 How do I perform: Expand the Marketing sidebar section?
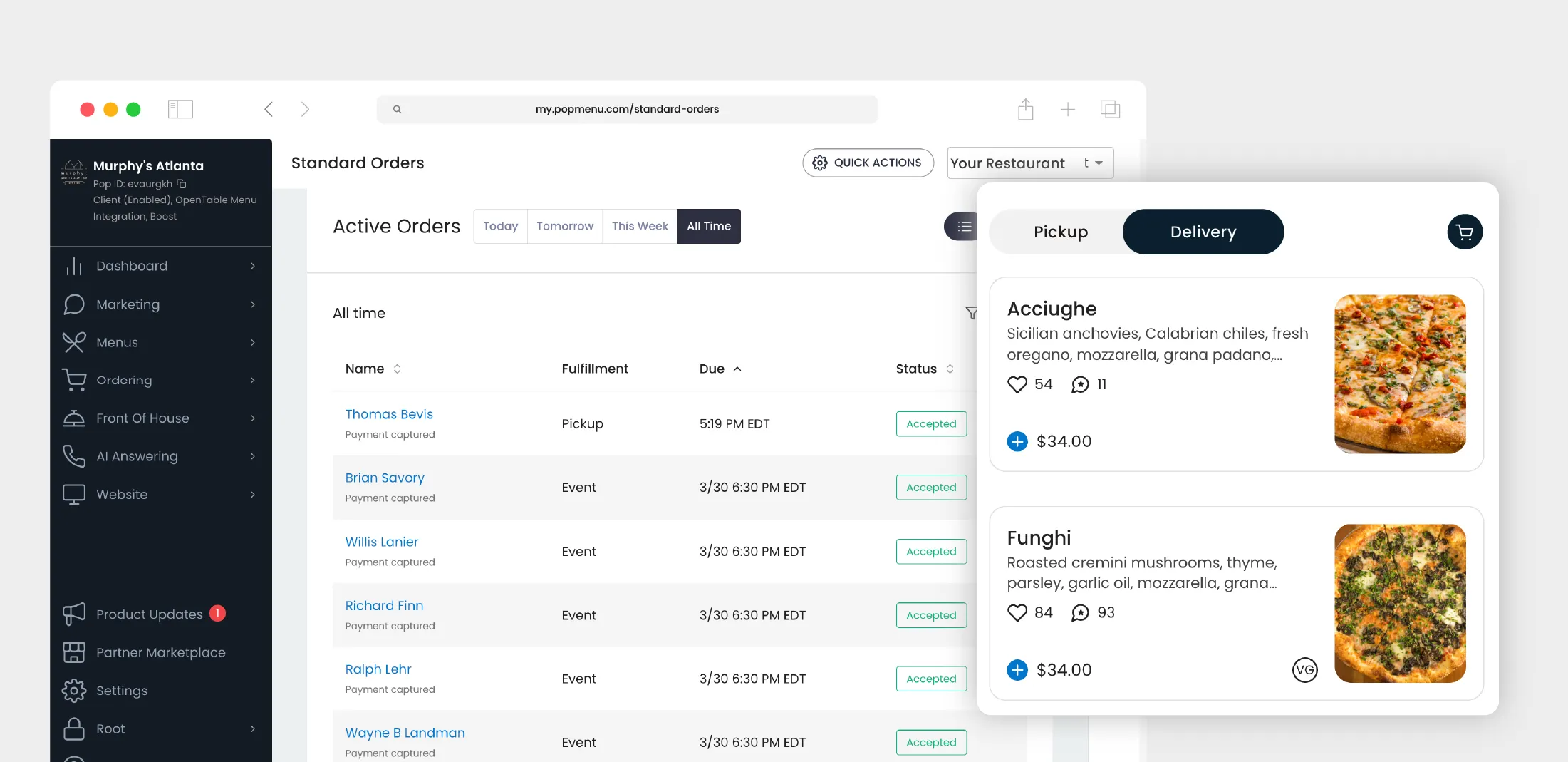[128, 304]
